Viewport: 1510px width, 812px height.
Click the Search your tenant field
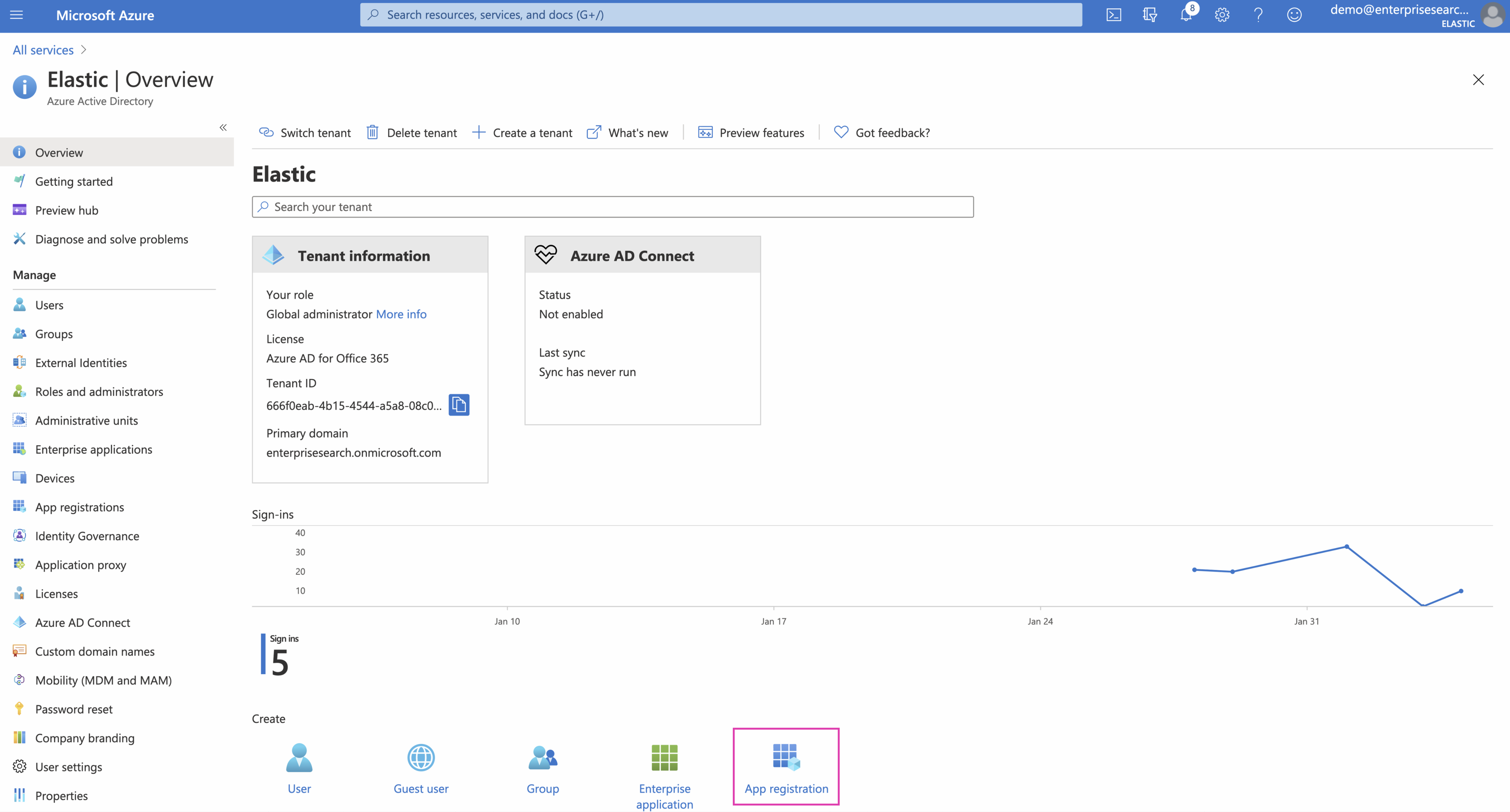(x=613, y=207)
